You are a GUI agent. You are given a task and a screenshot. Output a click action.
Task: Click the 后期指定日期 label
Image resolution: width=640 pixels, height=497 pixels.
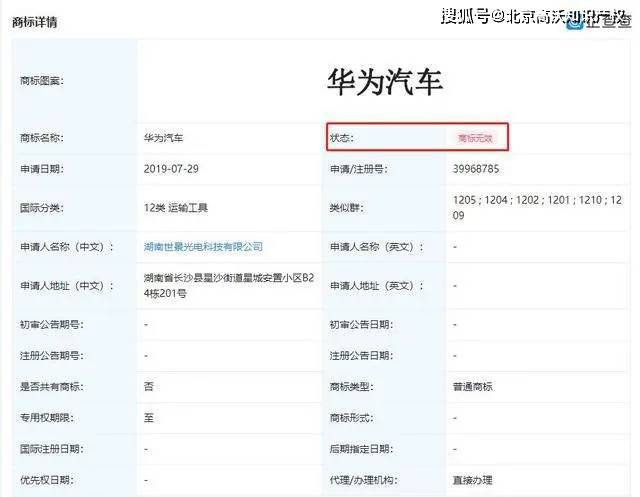tap(362, 449)
